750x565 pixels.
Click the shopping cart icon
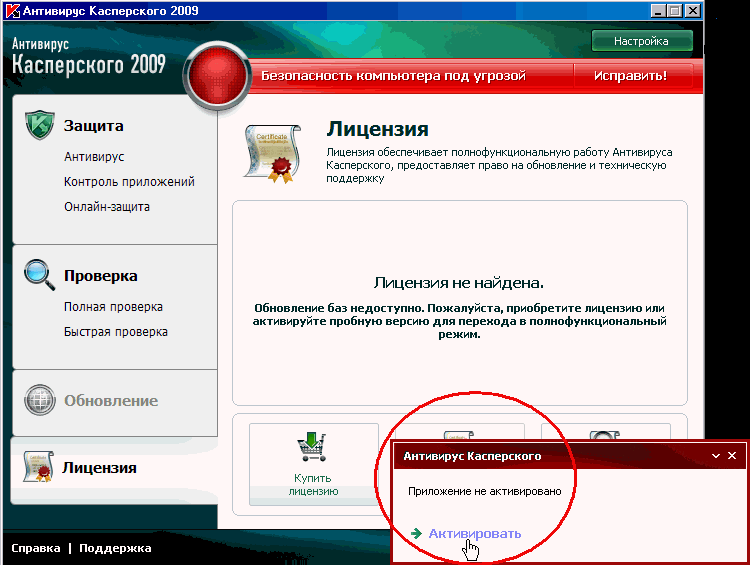coord(311,447)
